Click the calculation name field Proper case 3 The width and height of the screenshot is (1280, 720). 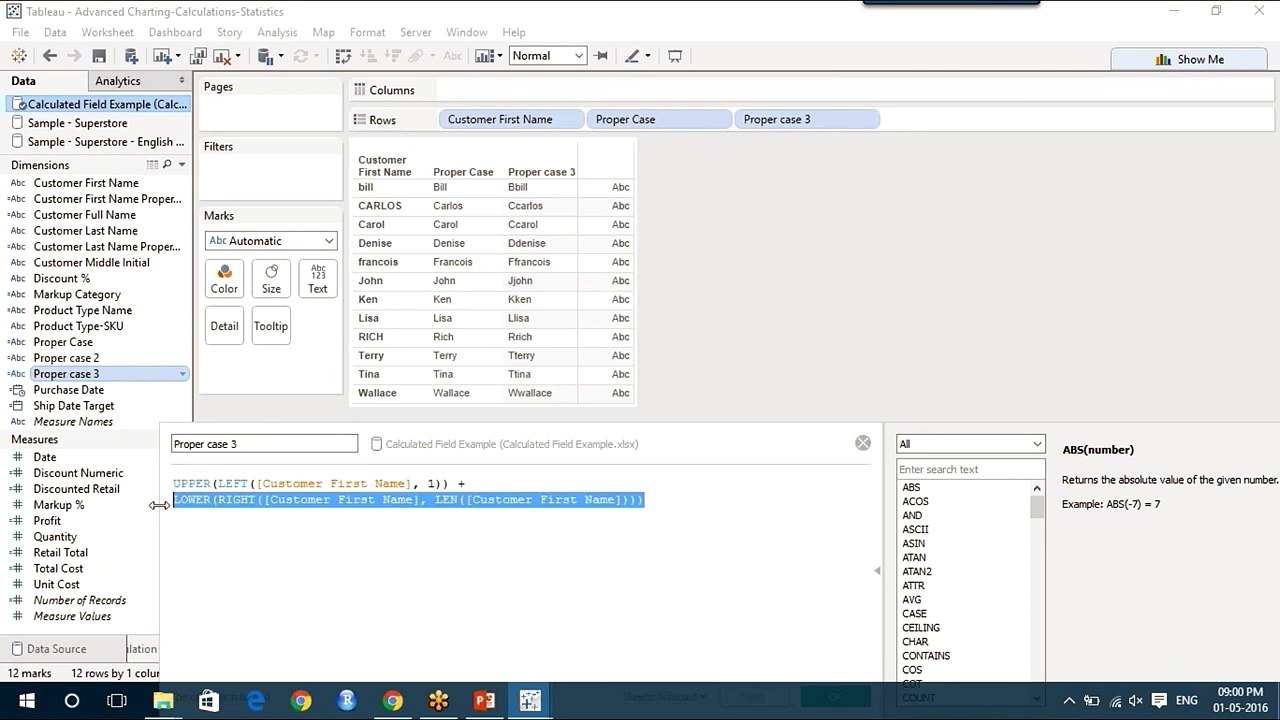(264, 444)
